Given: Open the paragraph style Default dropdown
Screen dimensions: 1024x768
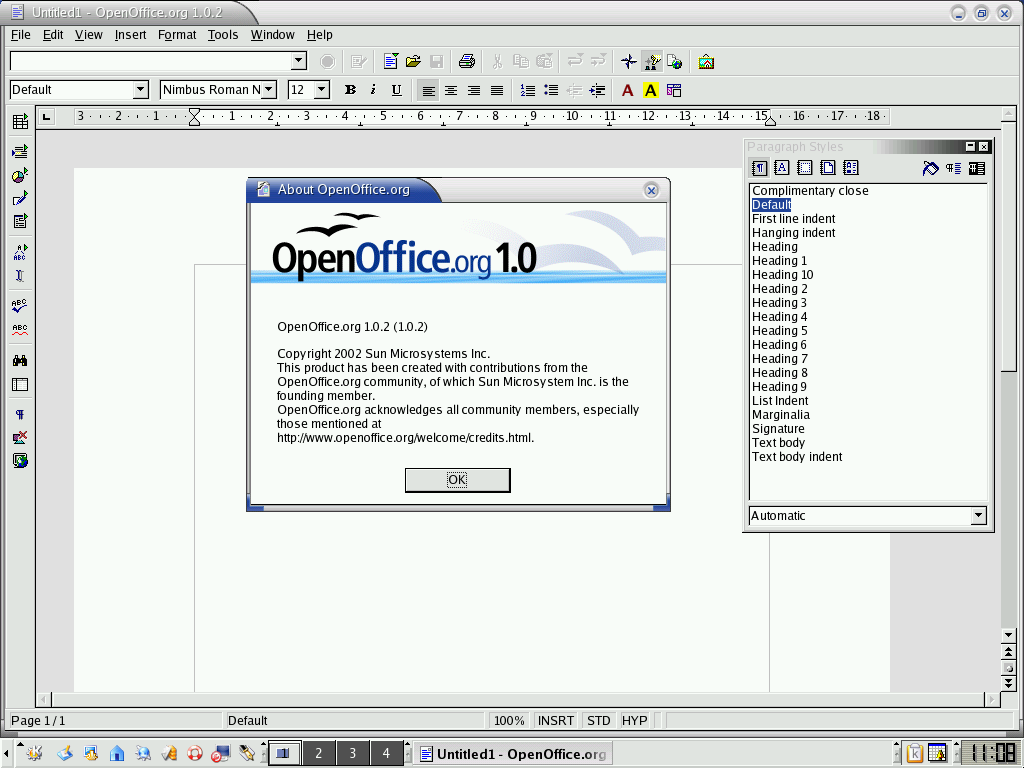Looking at the screenshot, I should pos(140,89).
